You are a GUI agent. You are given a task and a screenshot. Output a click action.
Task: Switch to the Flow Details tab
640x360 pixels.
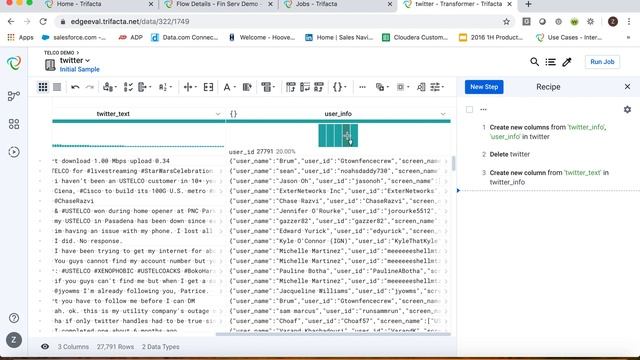pyautogui.click(x=217, y=4)
